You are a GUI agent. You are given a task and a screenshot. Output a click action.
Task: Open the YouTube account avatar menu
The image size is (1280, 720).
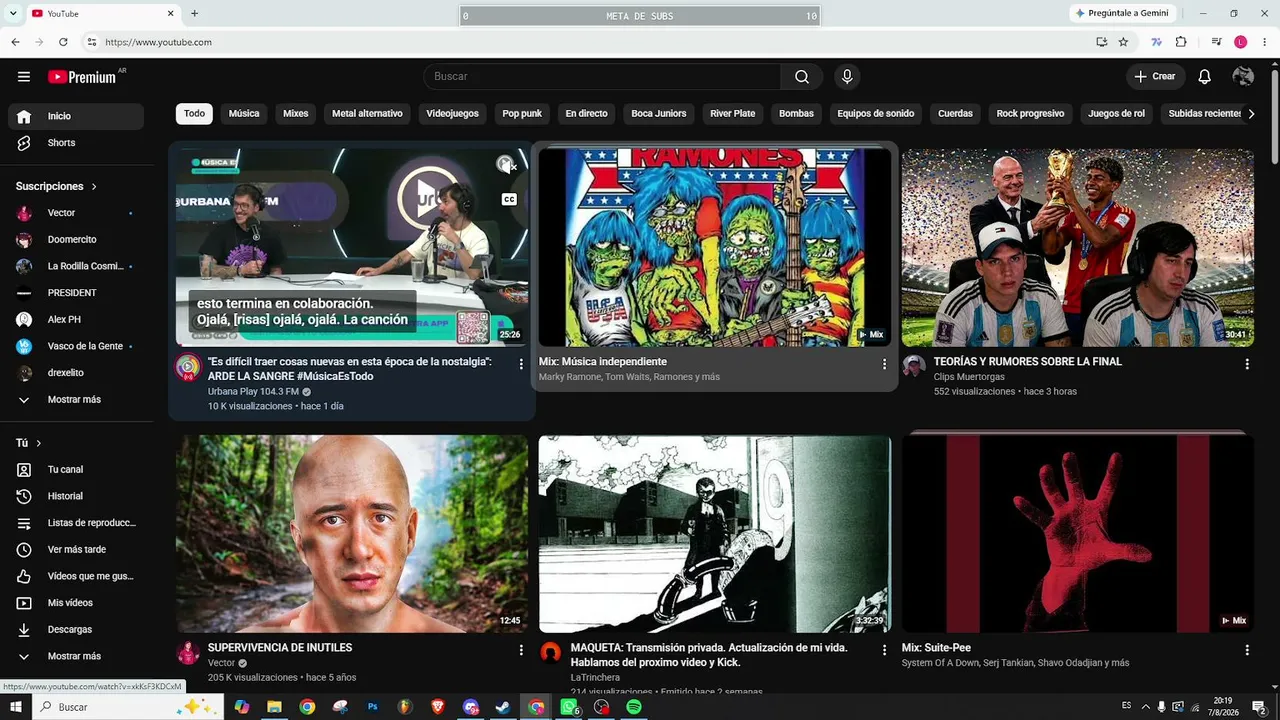1243,77
